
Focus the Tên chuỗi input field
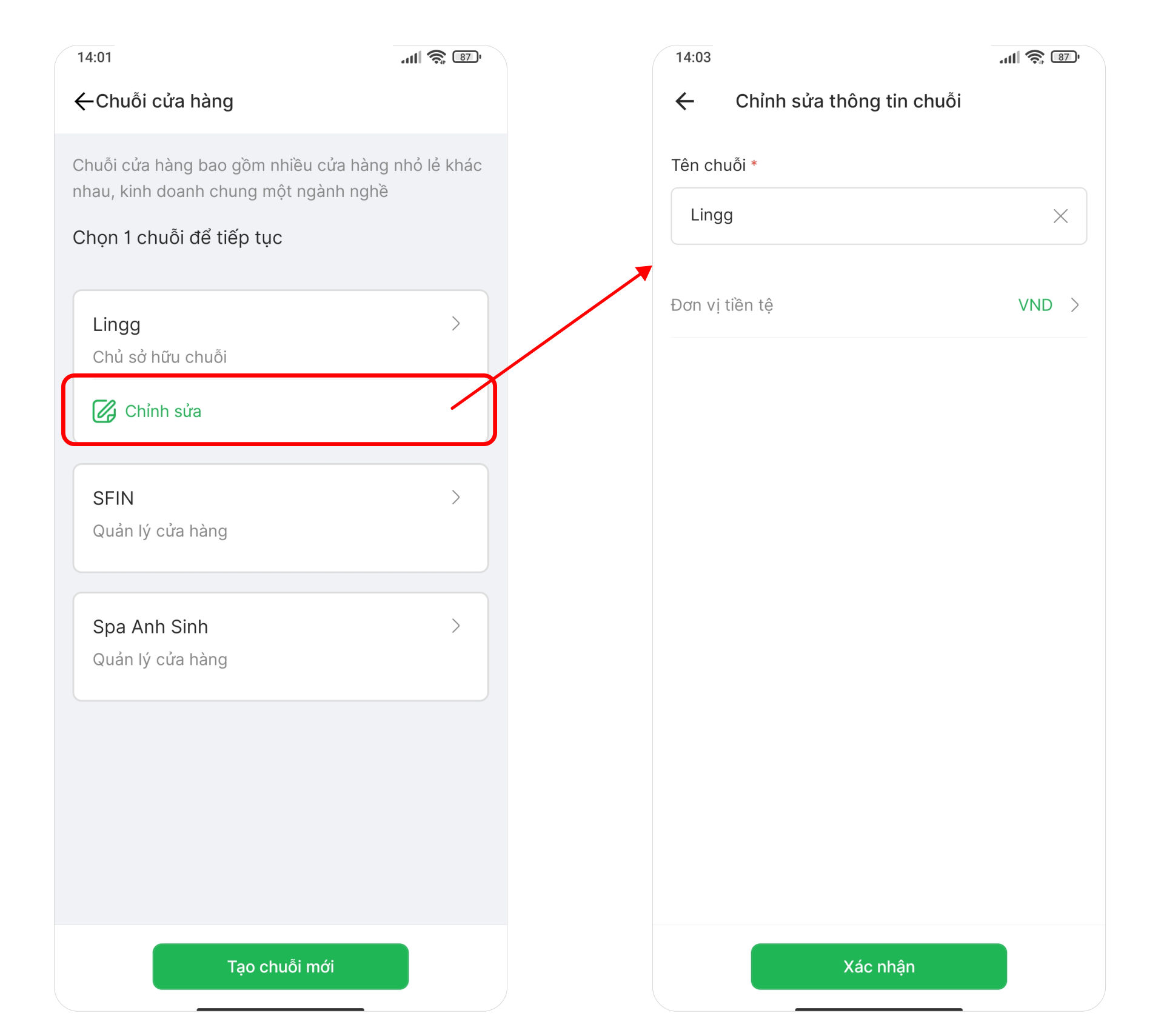(861, 216)
